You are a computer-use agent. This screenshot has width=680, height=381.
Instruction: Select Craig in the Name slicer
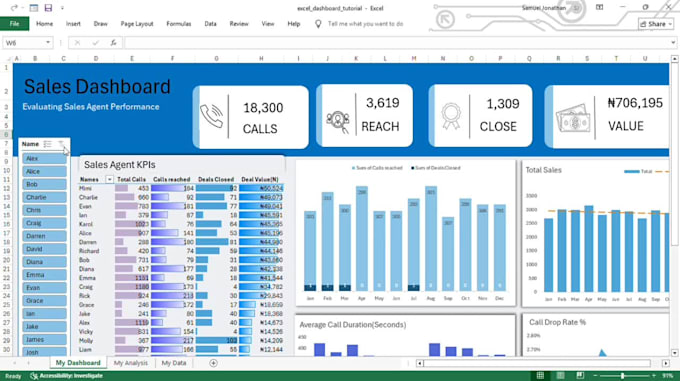coord(44,223)
